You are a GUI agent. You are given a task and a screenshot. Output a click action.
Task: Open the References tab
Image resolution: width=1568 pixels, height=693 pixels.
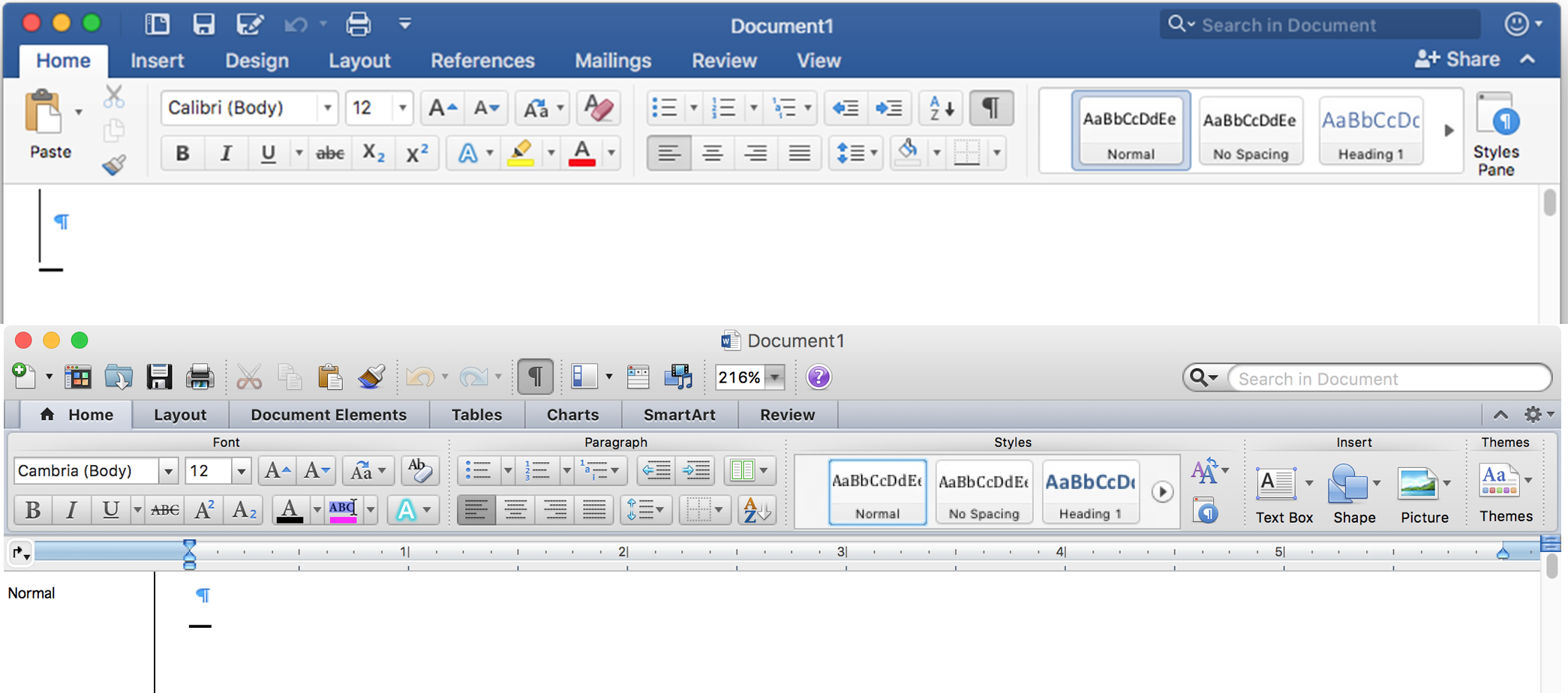[482, 60]
